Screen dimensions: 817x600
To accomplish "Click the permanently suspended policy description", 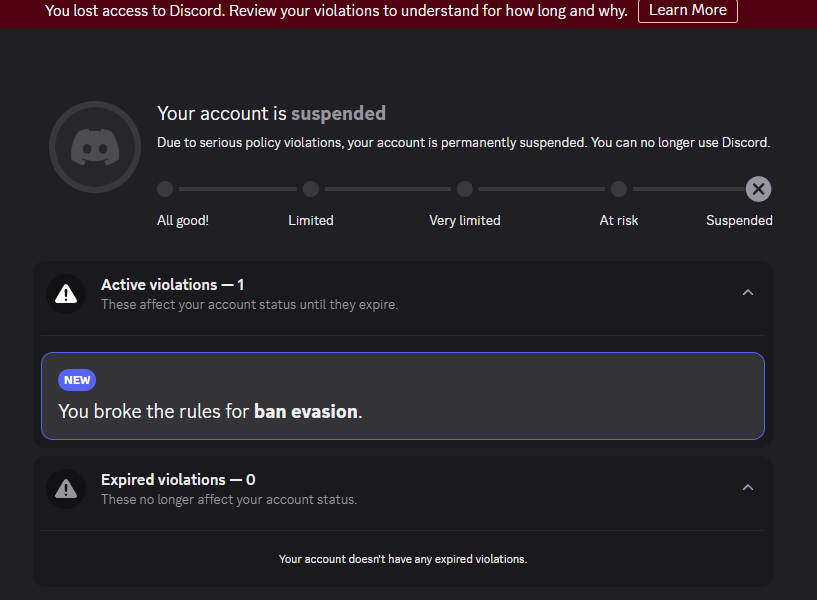I will click(x=464, y=143).
